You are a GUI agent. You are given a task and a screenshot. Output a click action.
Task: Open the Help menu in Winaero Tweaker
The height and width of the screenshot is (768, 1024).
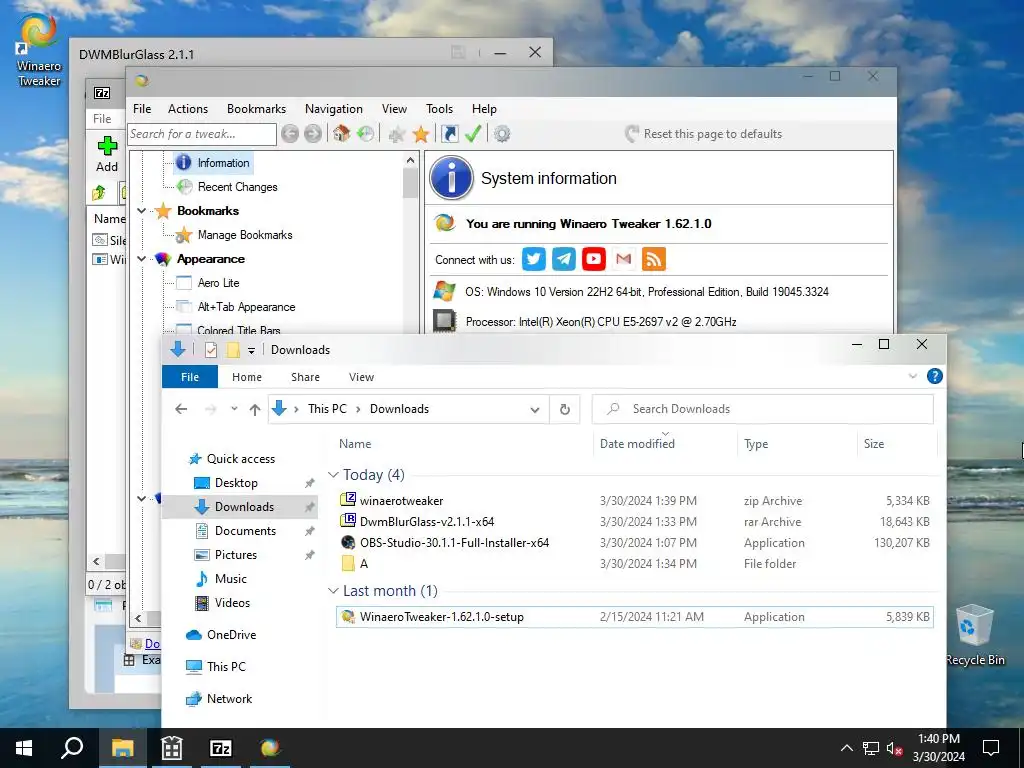pos(485,109)
